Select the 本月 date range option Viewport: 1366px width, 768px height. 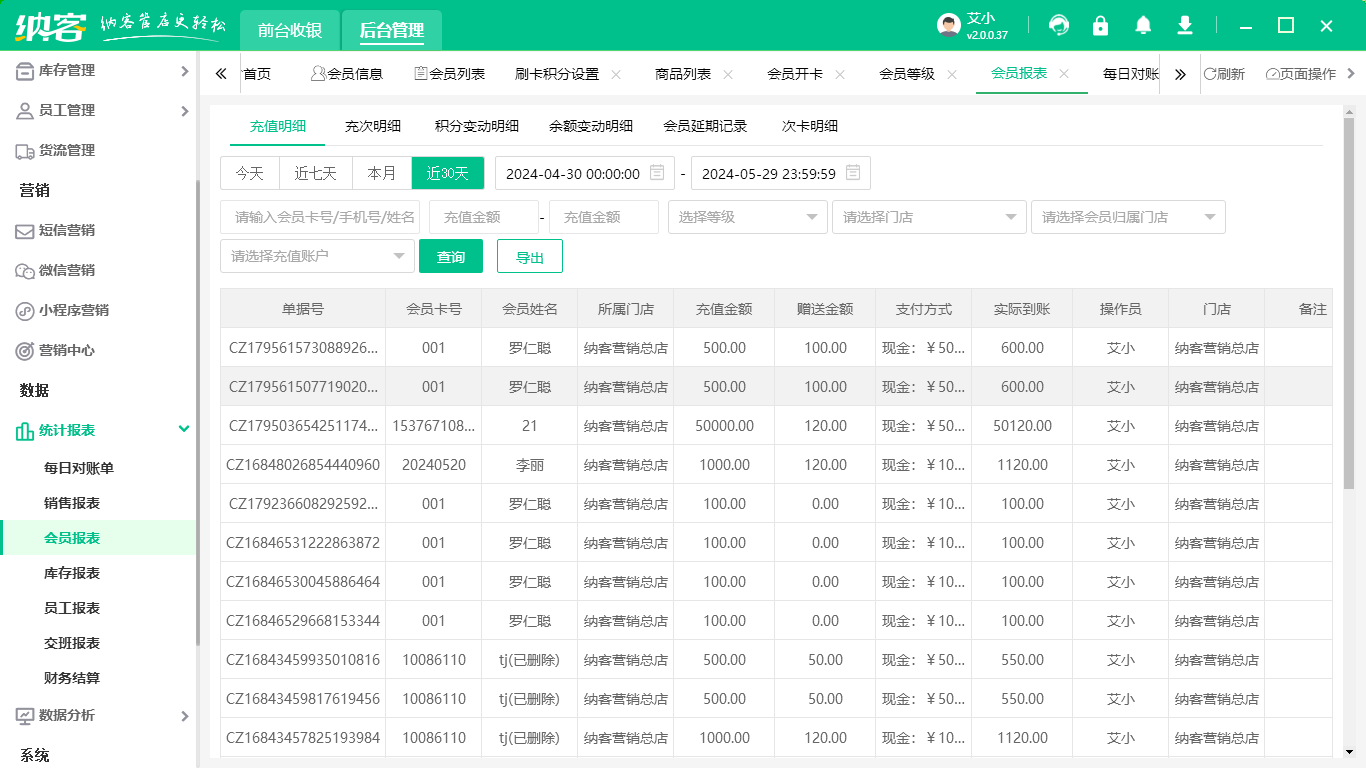pyautogui.click(x=382, y=173)
